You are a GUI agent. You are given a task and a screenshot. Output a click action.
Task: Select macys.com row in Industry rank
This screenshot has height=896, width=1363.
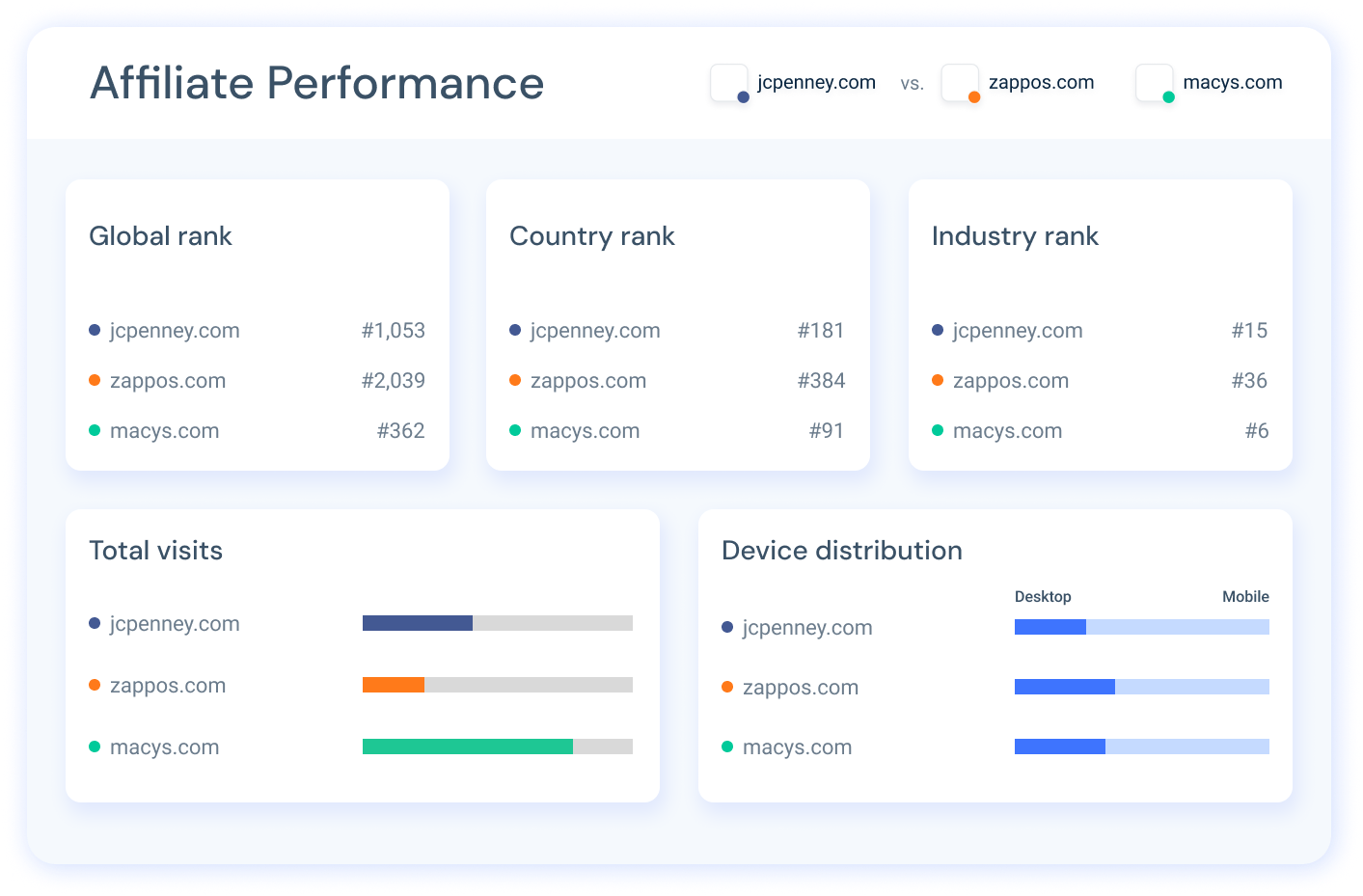pyautogui.click(x=1100, y=431)
